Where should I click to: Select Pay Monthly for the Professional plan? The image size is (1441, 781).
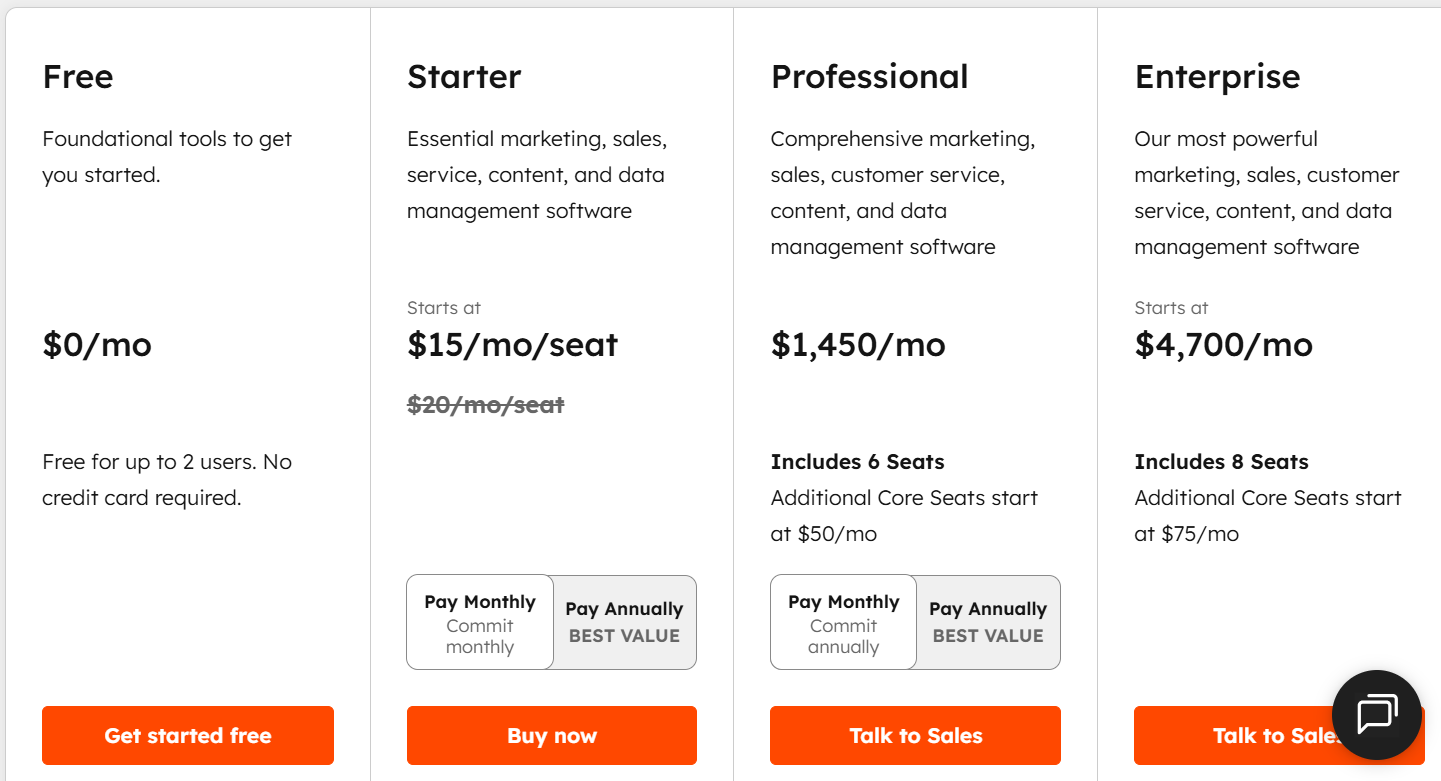coord(843,622)
